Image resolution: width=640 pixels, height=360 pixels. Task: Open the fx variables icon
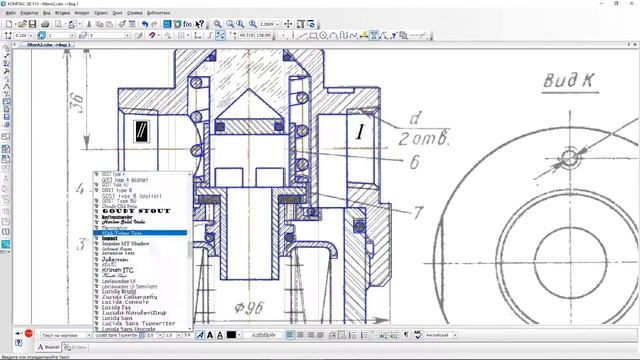pos(187,24)
